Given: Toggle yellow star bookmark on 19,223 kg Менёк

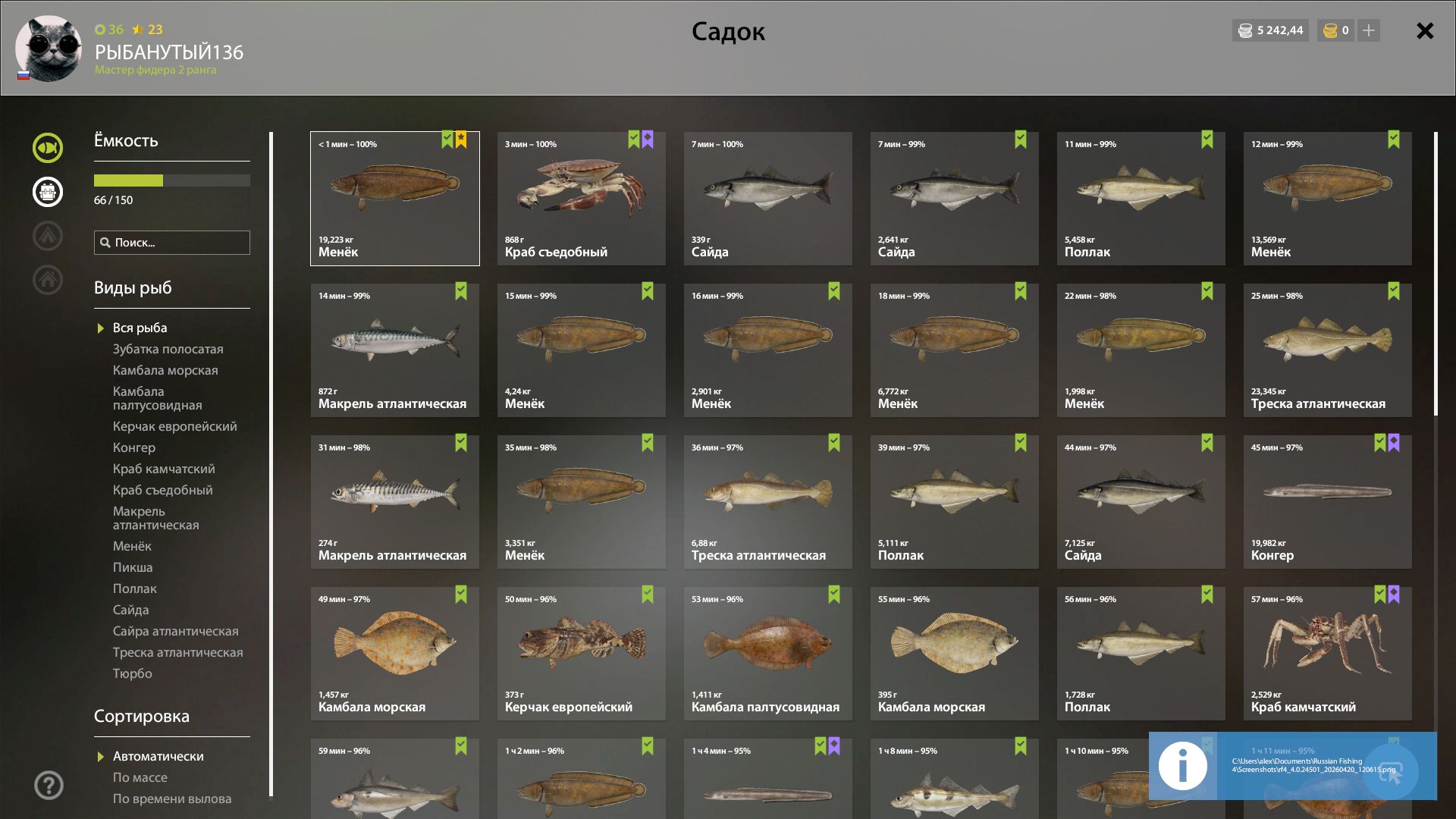Looking at the screenshot, I should (461, 140).
